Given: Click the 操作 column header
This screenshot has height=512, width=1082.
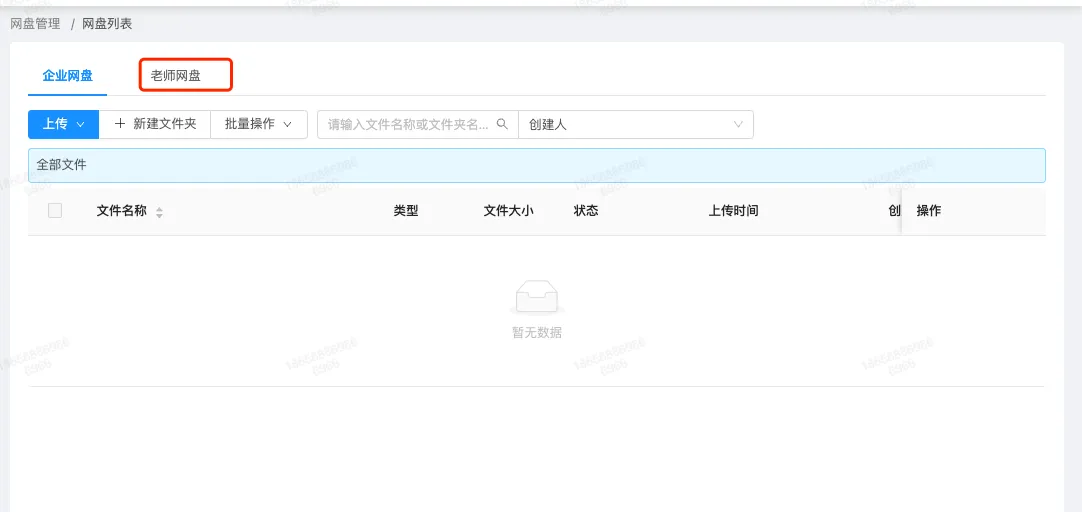Looking at the screenshot, I should (x=929, y=211).
